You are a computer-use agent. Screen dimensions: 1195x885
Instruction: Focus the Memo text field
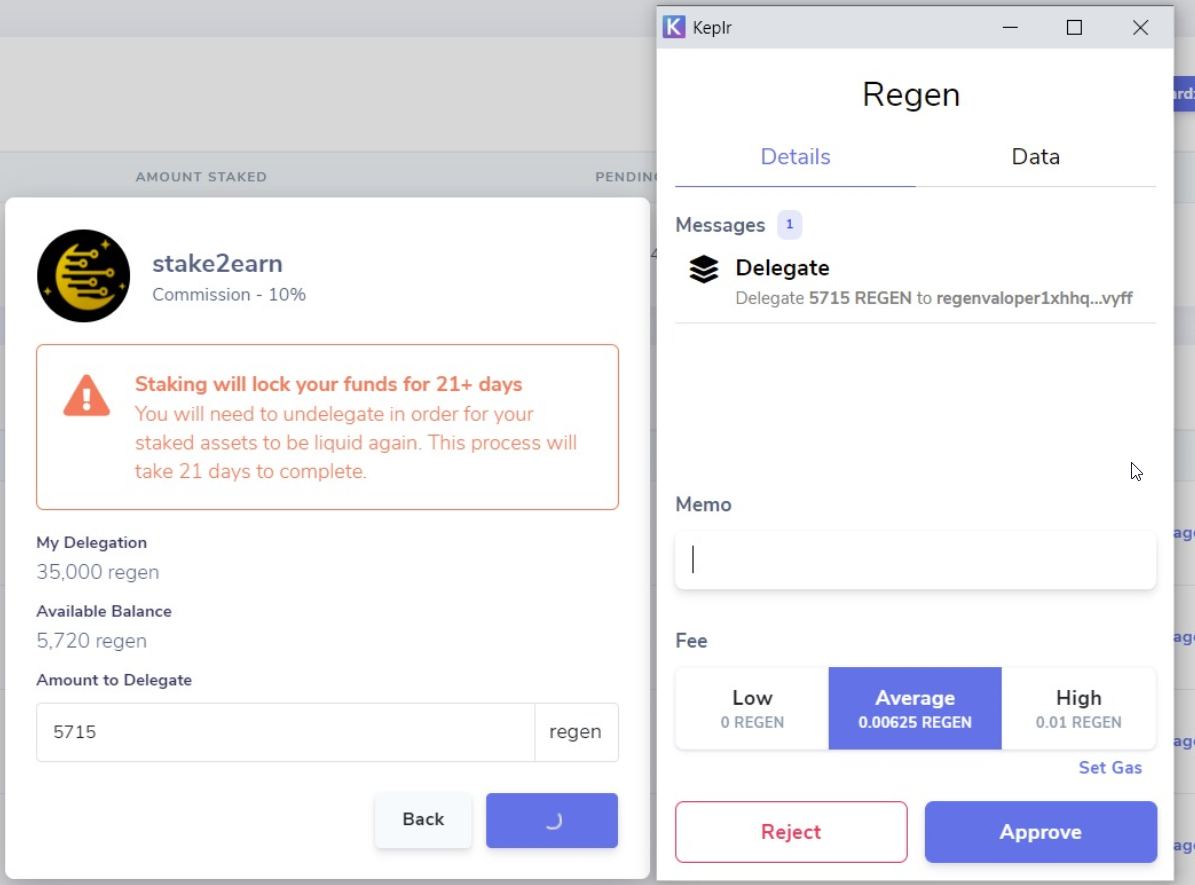tap(915, 560)
